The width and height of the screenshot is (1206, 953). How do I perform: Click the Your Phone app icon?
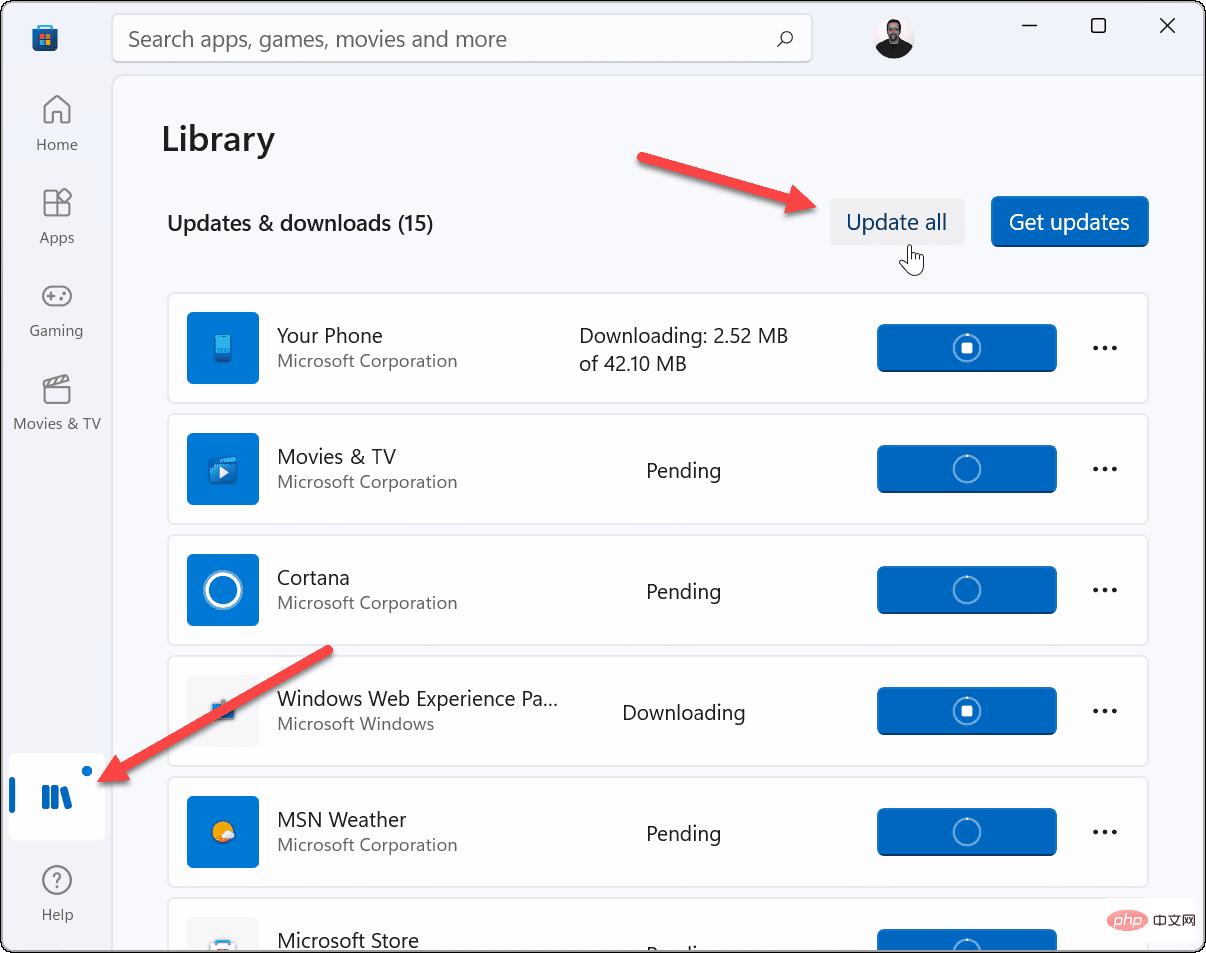(x=223, y=348)
